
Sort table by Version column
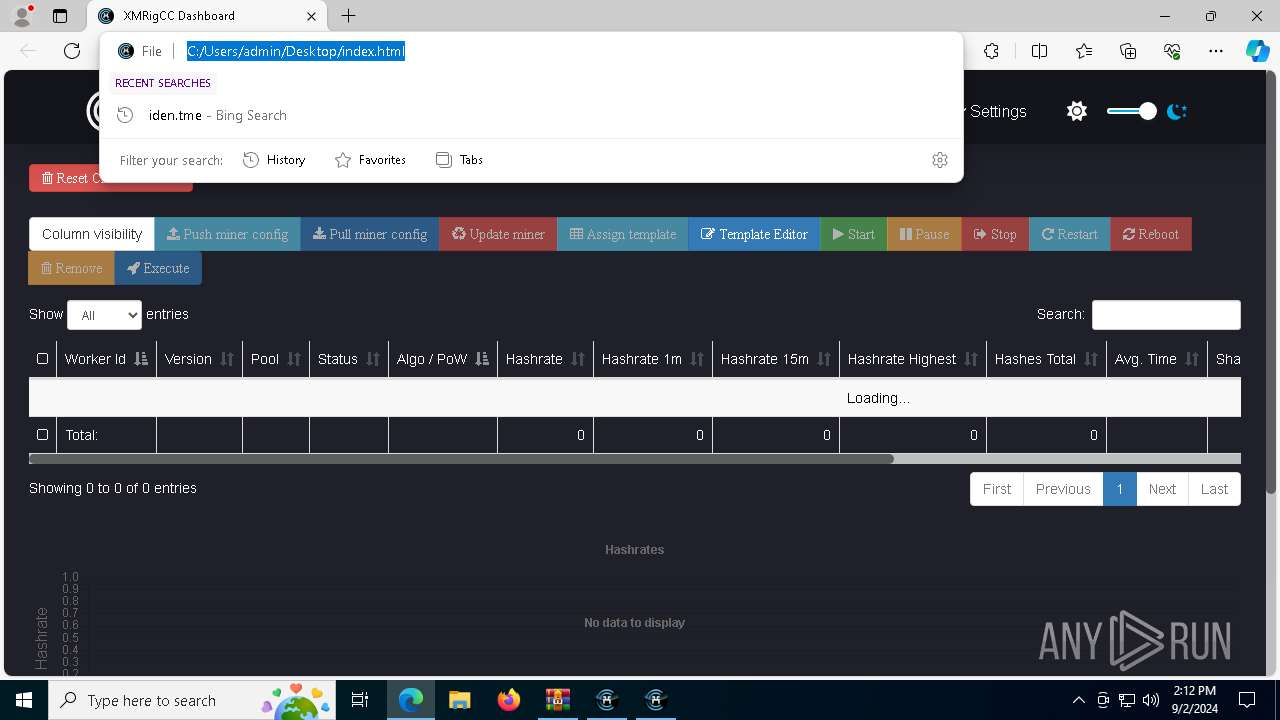[x=199, y=359]
